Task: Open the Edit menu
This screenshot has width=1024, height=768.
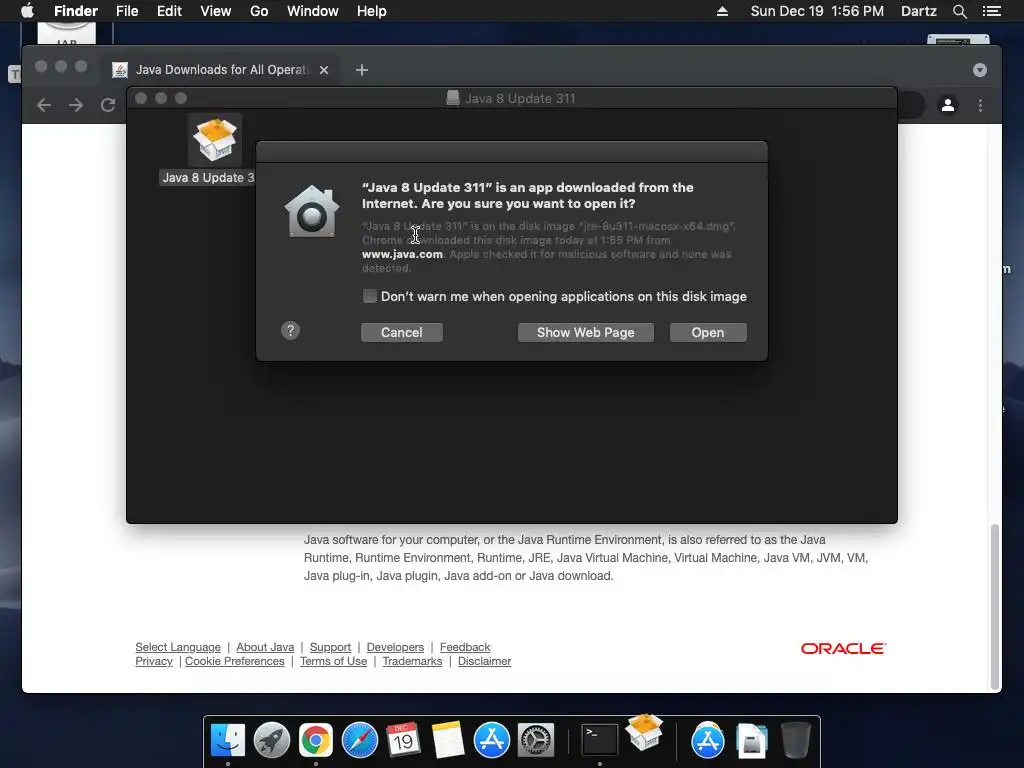Action: [x=169, y=11]
